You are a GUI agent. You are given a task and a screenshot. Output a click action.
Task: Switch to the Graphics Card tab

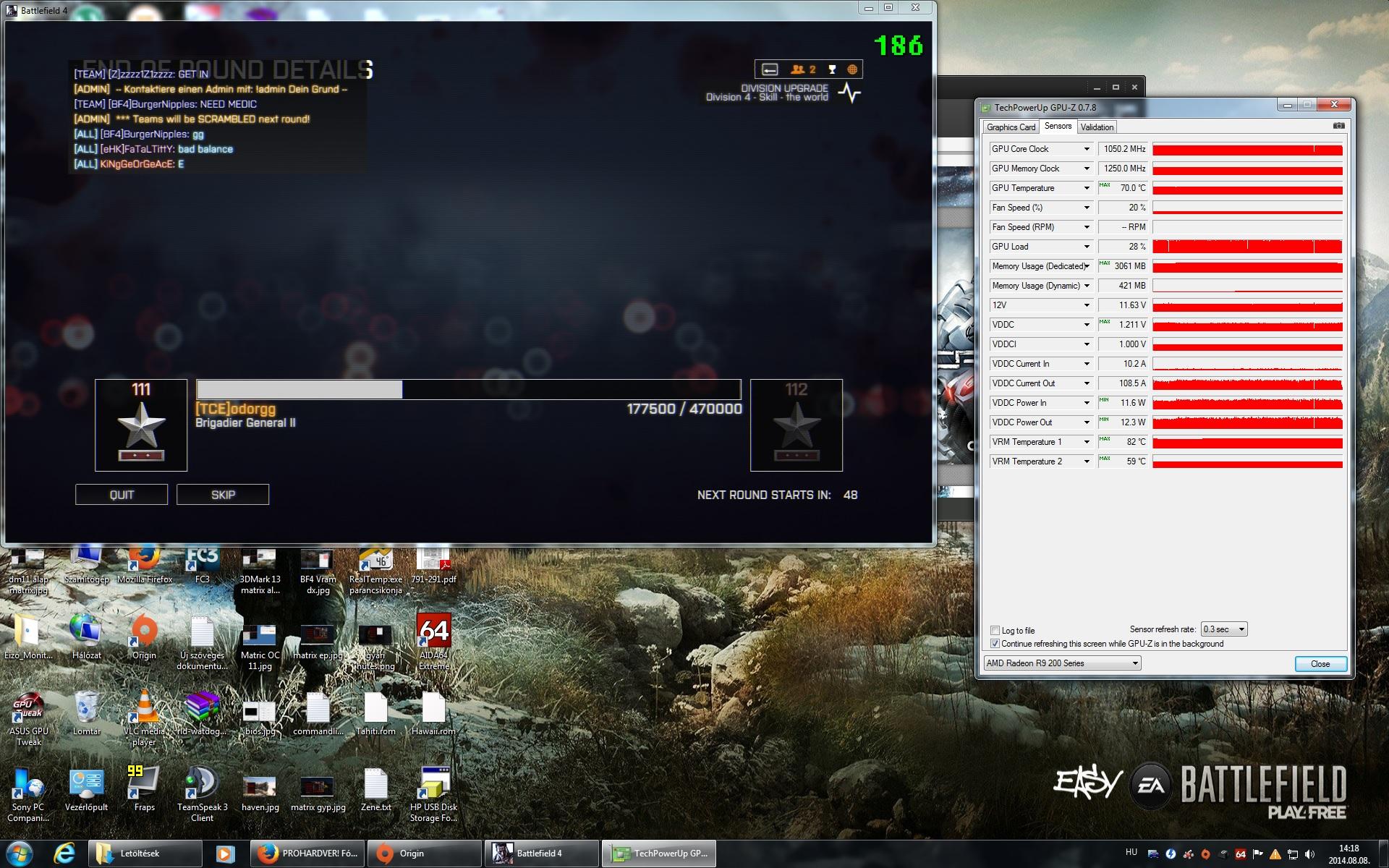(x=1011, y=127)
